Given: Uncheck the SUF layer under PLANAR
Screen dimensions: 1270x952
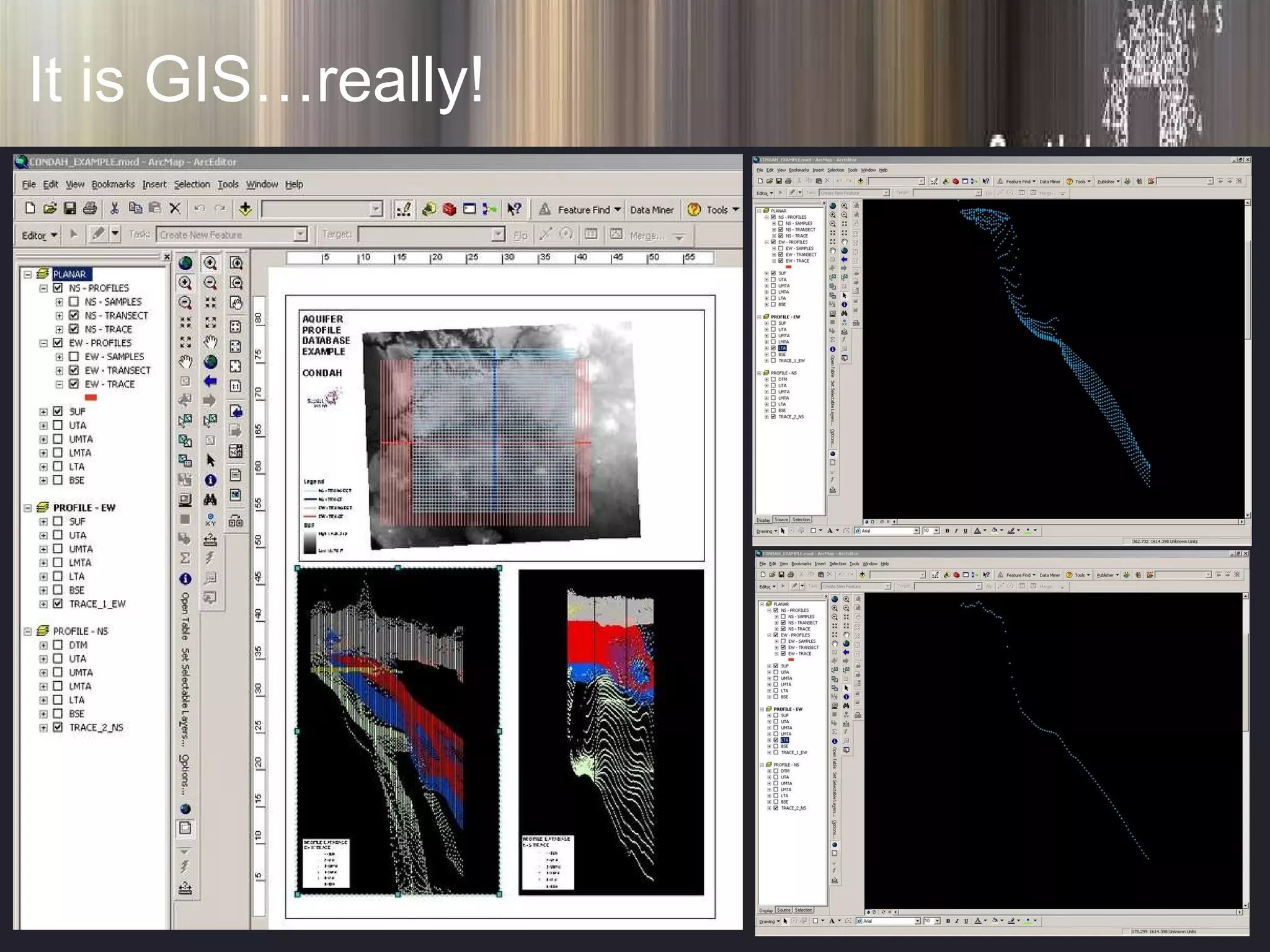Looking at the screenshot, I should pyautogui.click(x=58, y=412).
